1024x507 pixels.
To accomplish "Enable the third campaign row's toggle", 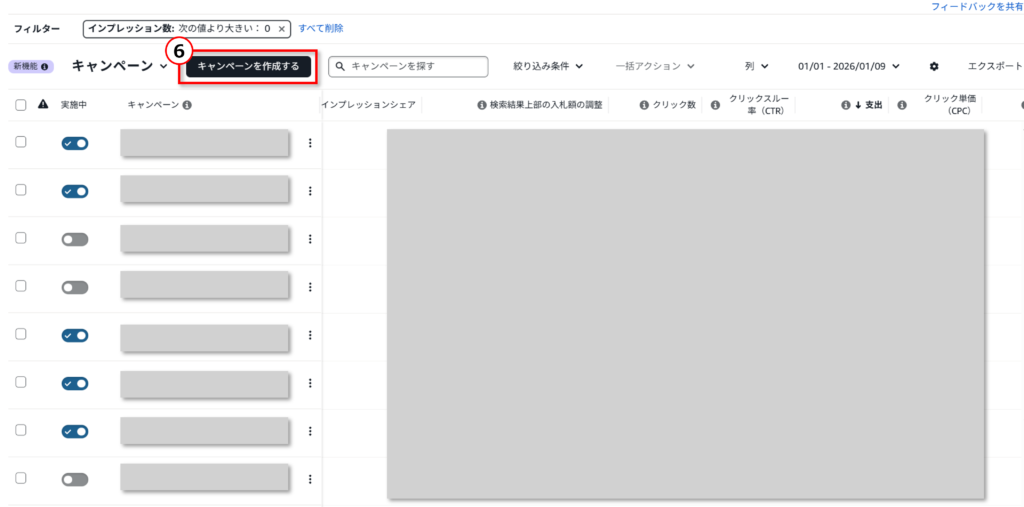I will pos(75,240).
